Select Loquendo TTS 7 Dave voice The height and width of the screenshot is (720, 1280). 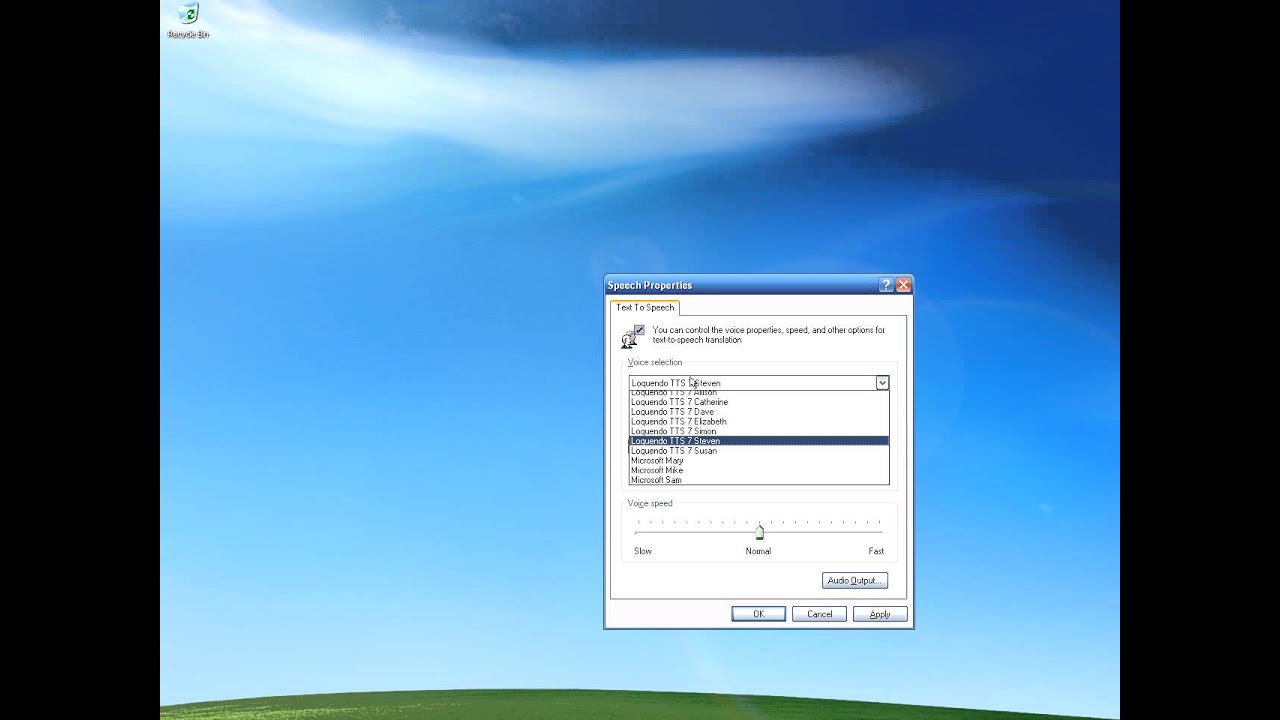pos(759,412)
